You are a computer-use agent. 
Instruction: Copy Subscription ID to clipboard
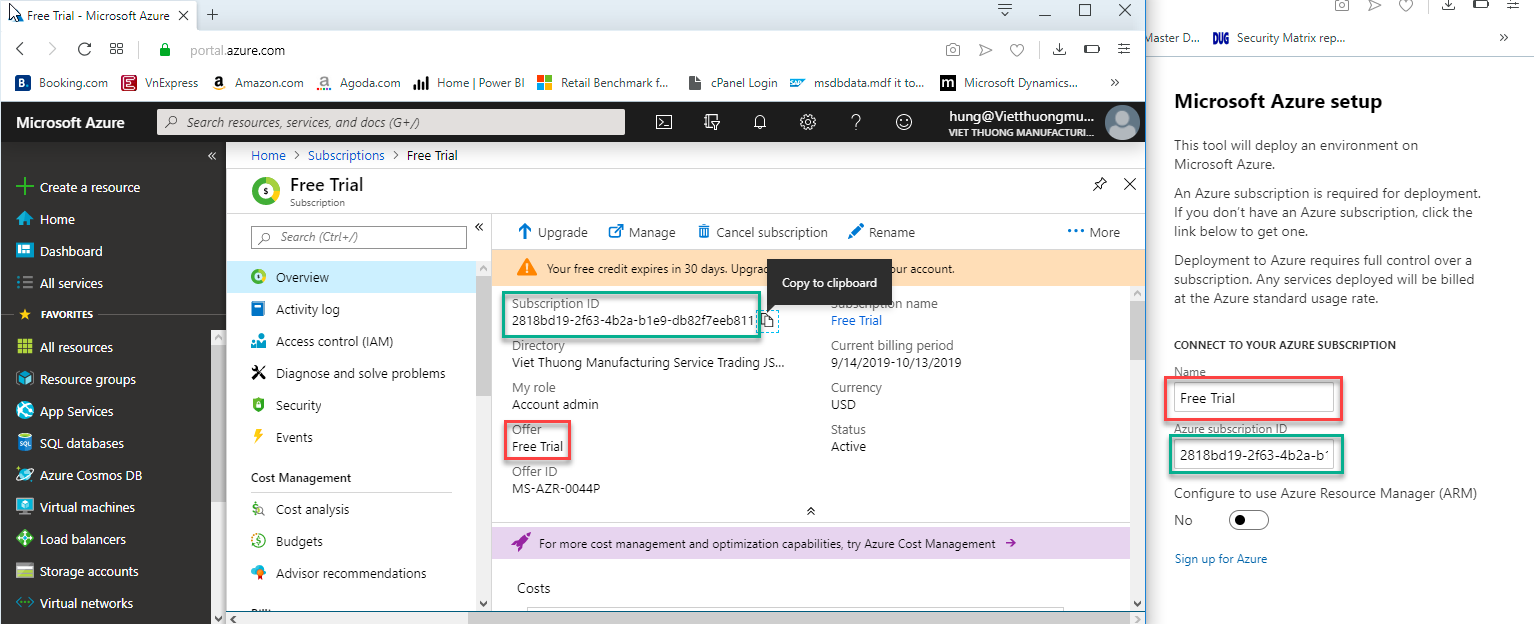[x=767, y=320]
